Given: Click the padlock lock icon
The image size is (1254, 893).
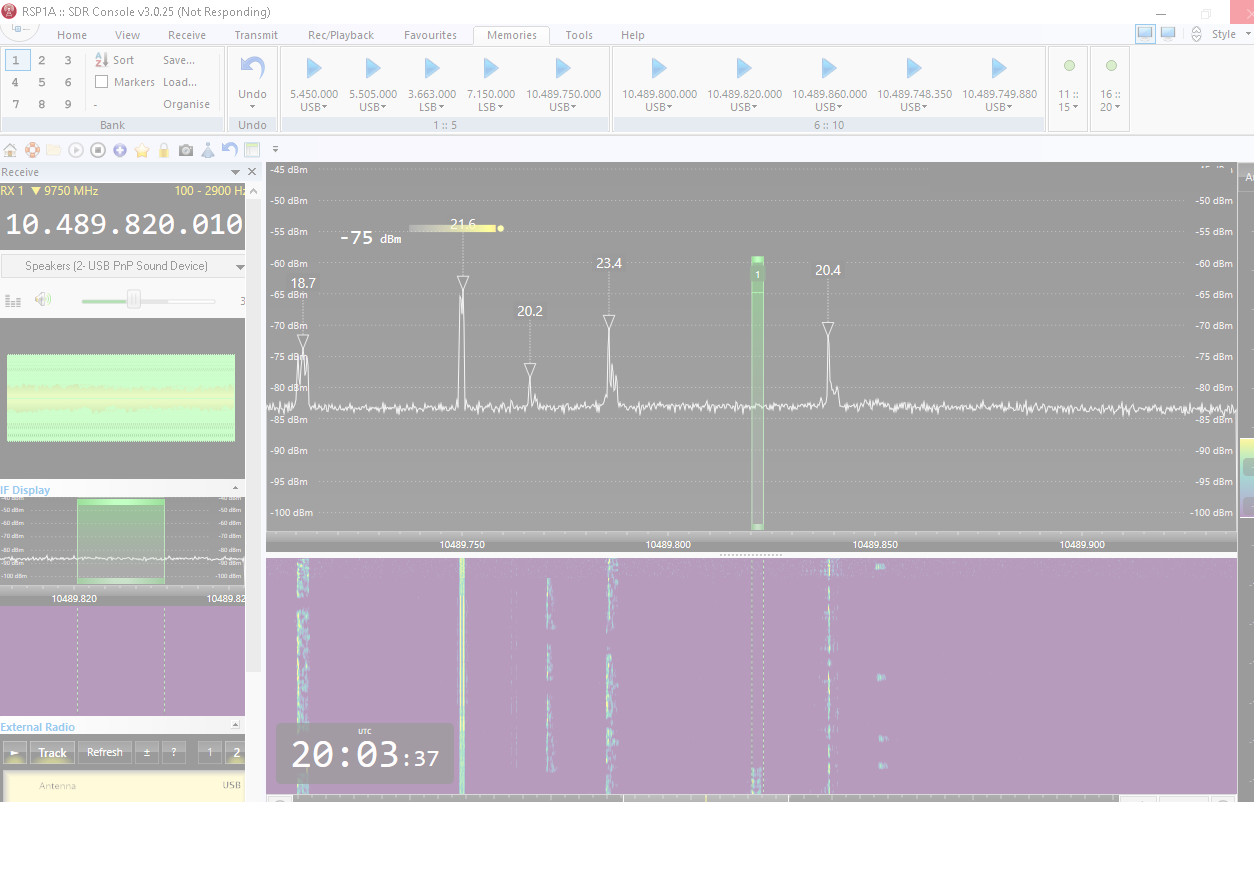Looking at the screenshot, I should pos(164,150).
